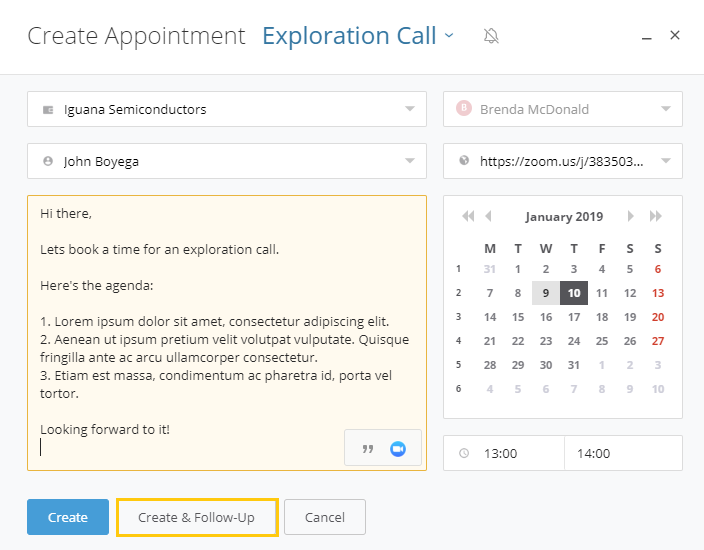The height and width of the screenshot is (550, 704).
Task: Go to previous month in calendar
Action: [488, 216]
